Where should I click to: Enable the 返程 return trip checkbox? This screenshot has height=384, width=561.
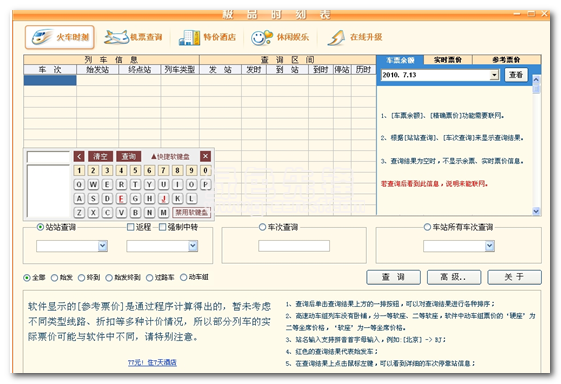coord(131,227)
